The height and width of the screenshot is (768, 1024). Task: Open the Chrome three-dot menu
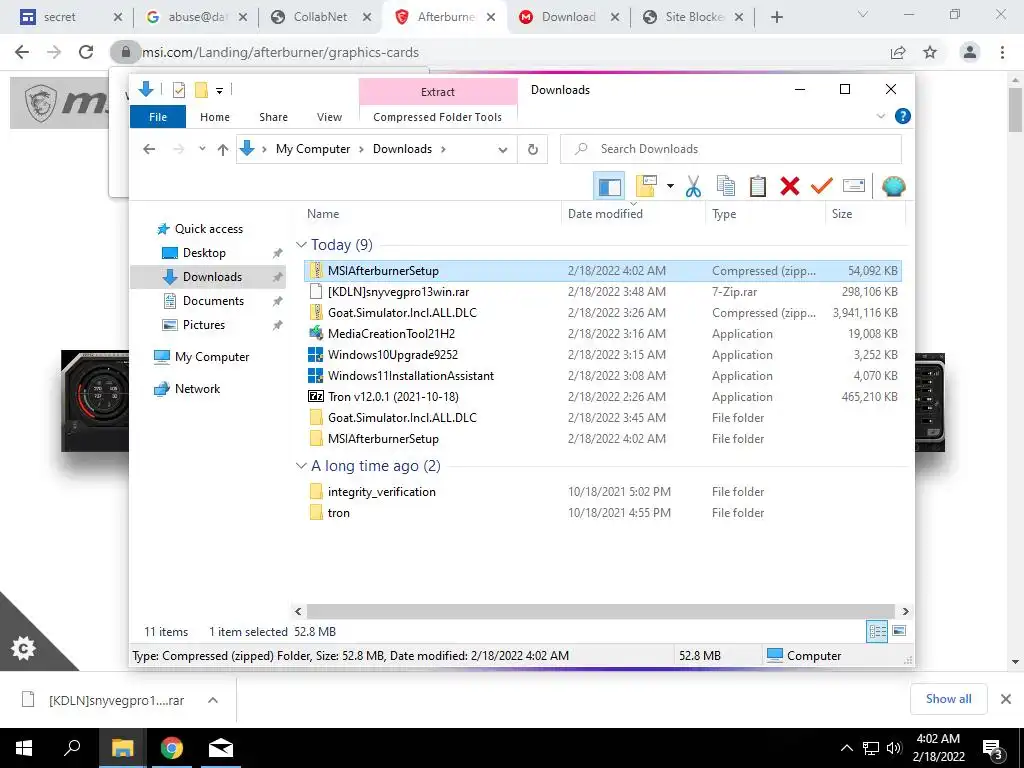[1002, 52]
